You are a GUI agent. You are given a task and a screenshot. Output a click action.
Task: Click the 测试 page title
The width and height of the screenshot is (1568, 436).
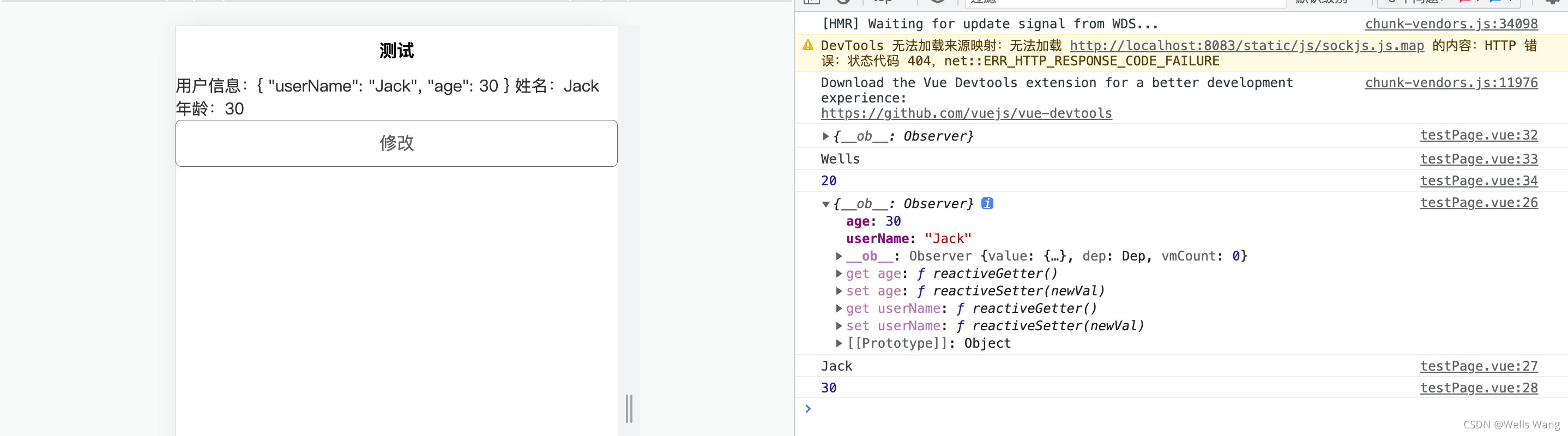point(396,51)
